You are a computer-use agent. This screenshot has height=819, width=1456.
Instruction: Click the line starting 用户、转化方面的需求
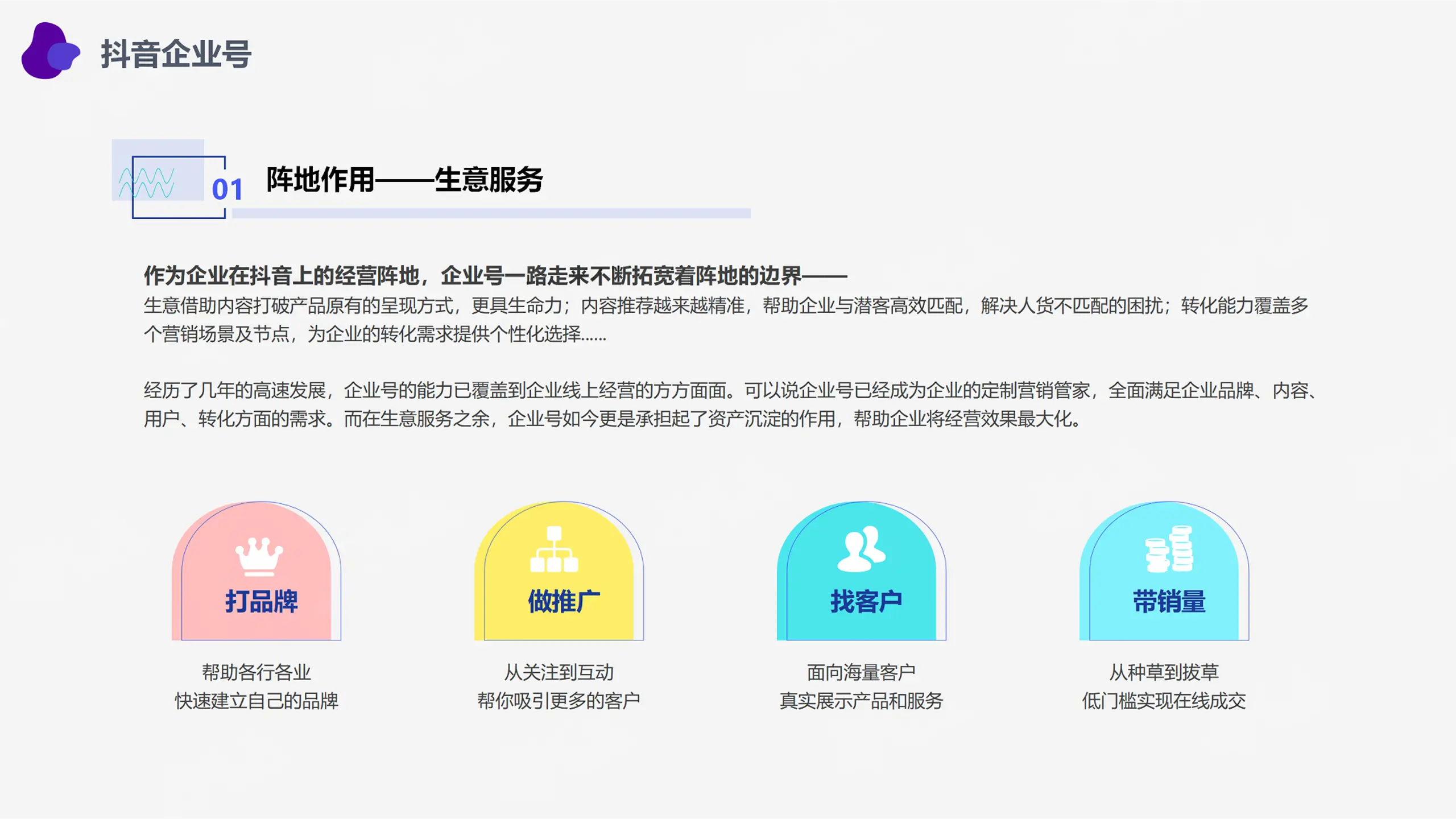(x=613, y=419)
